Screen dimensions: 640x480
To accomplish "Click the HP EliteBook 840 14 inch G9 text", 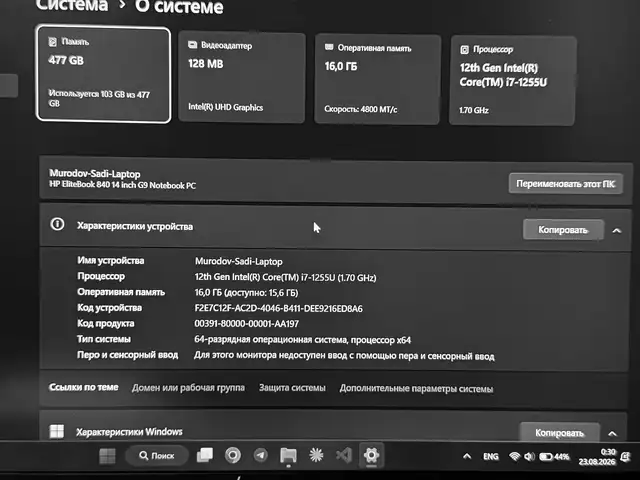I will pyautogui.click(x=122, y=185).
